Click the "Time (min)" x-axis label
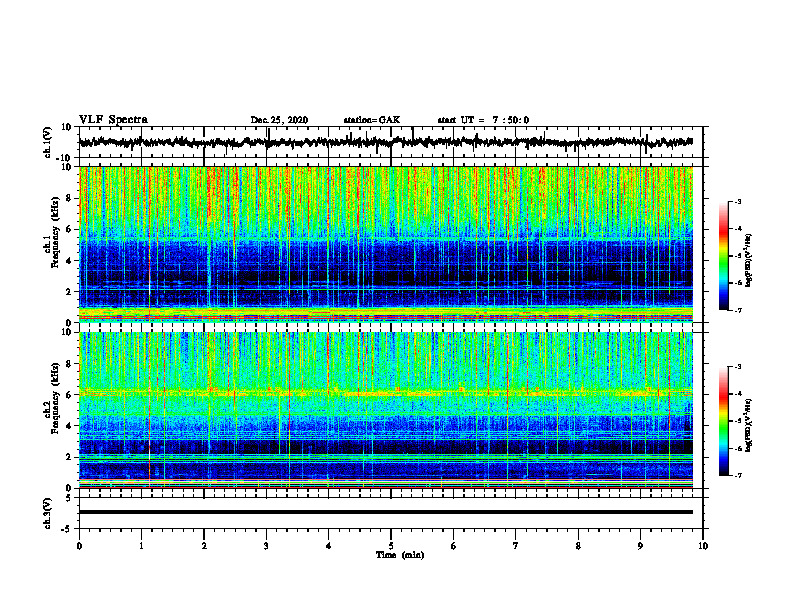This screenshot has height=612, width=792. (400, 555)
